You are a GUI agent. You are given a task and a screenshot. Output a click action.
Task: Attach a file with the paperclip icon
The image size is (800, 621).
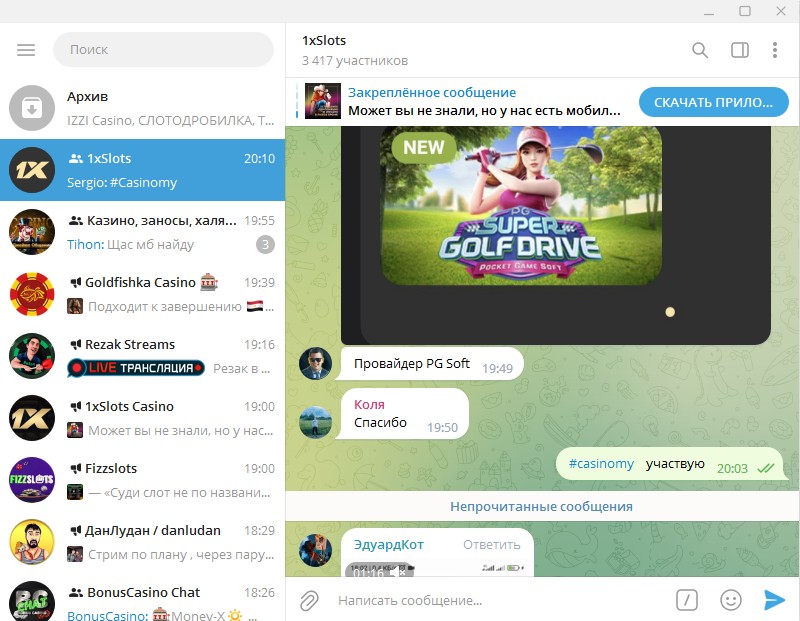coord(309,600)
